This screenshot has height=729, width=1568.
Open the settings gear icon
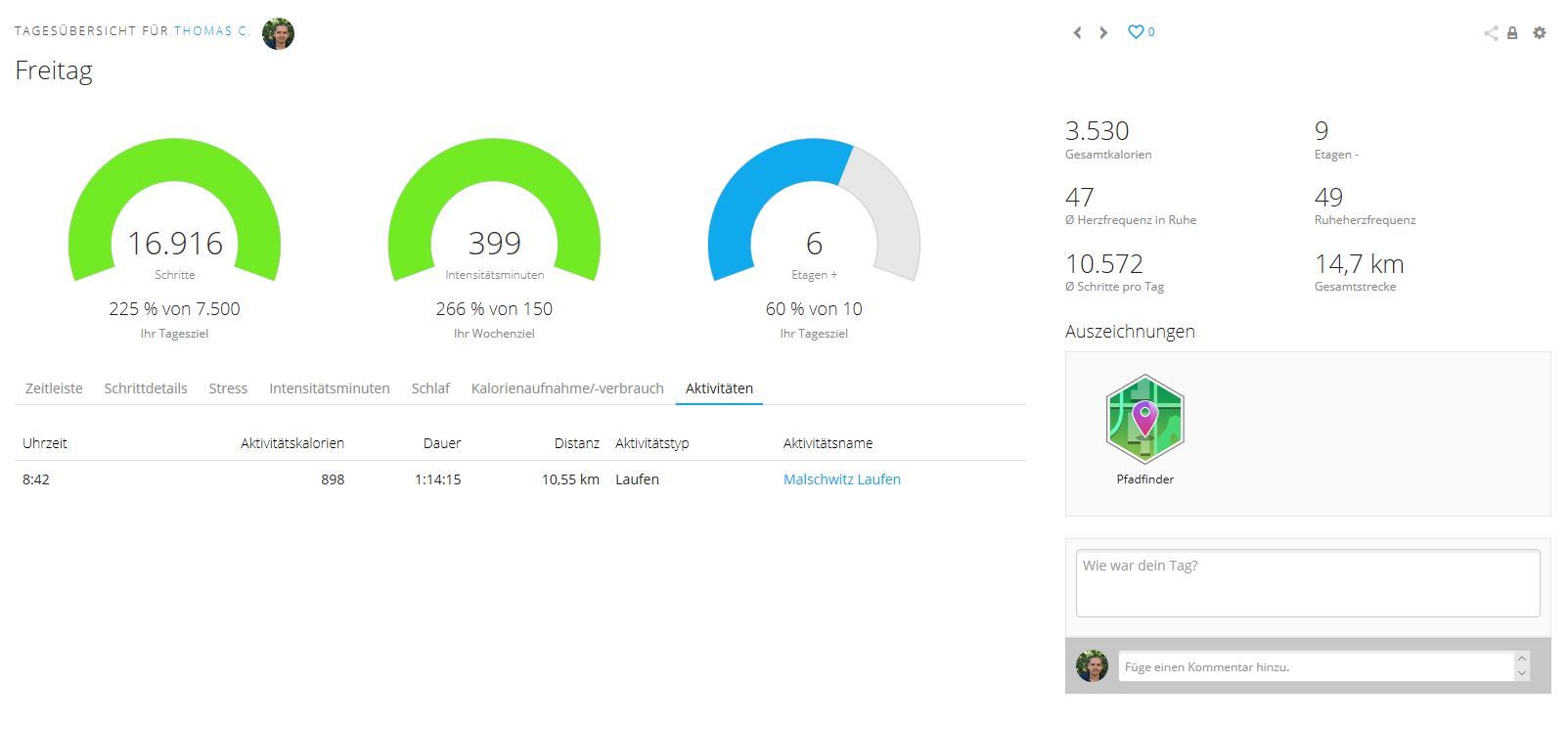coord(1539,33)
